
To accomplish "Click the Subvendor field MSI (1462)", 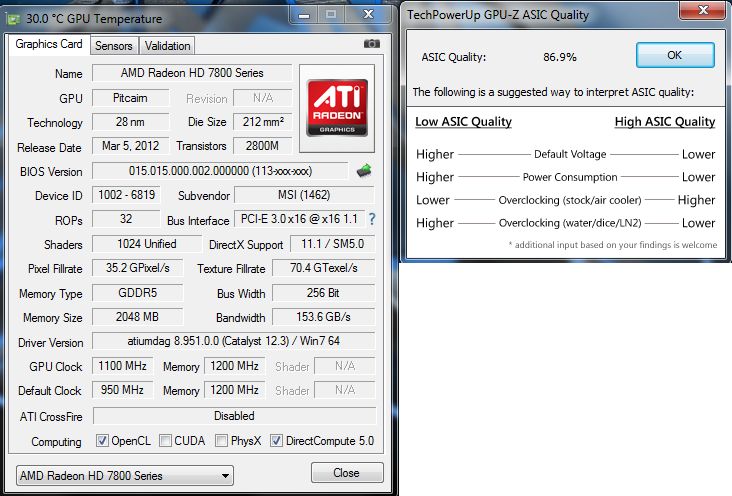I will pyautogui.click(x=304, y=195).
